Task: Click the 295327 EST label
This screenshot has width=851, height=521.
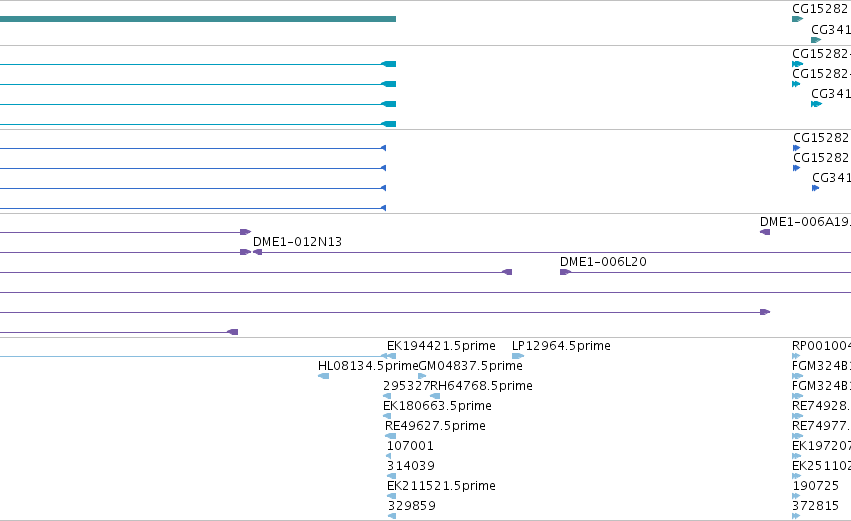Action: point(407,386)
